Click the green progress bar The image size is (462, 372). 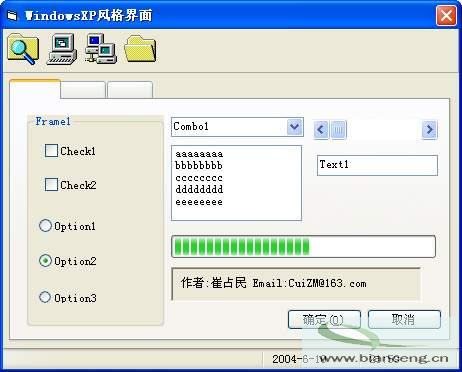point(303,247)
